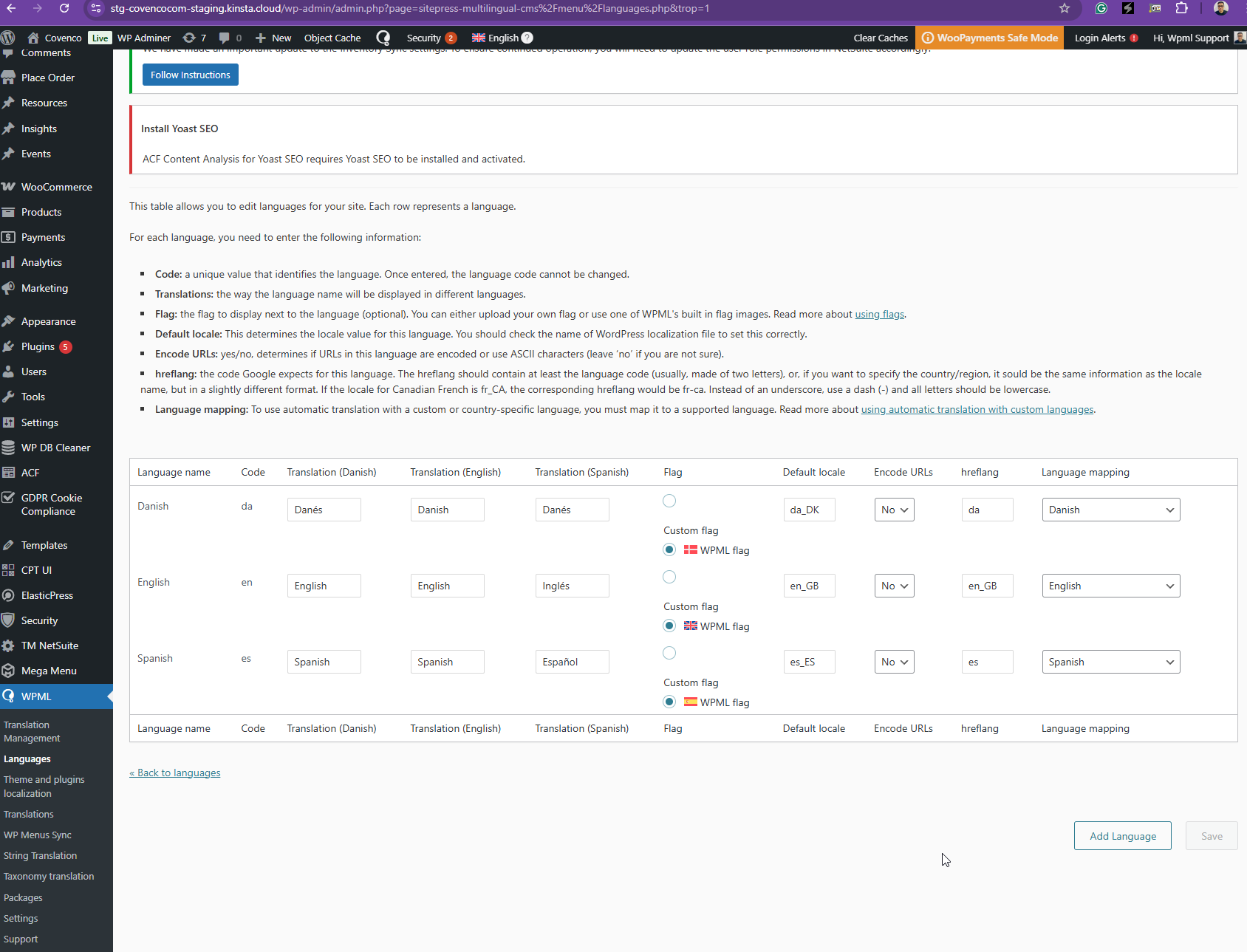Click the Plugins sidebar icon
1247x952 pixels.
[x=8, y=346]
